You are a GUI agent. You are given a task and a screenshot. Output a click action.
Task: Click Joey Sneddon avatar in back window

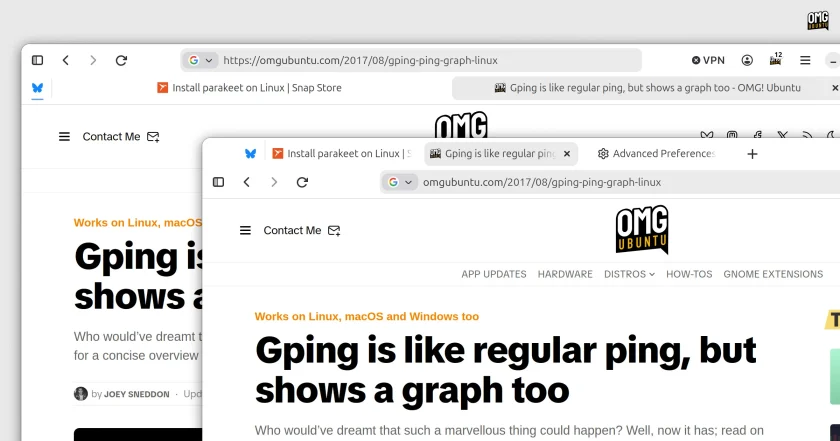(81, 394)
